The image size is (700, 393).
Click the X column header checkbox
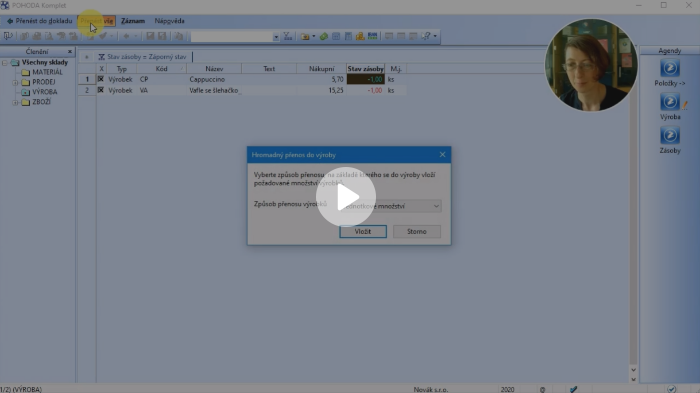tap(101, 69)
